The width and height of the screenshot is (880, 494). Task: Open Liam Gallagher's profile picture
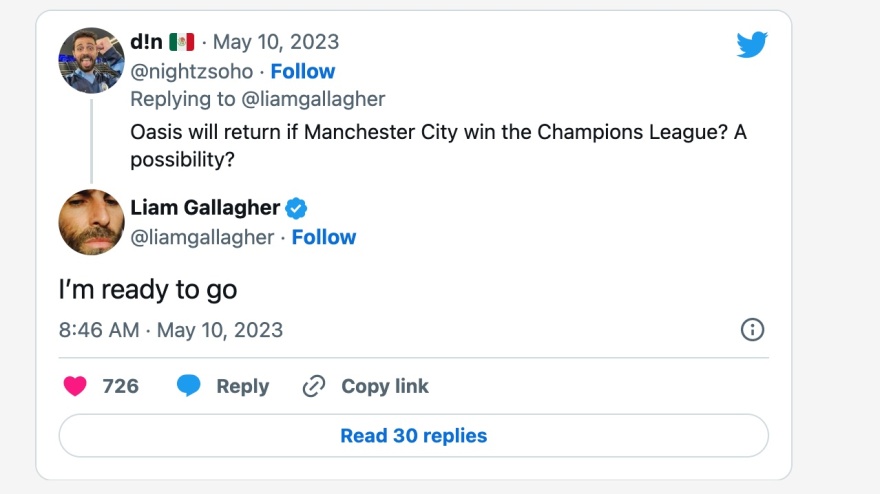tap(91, 222)
